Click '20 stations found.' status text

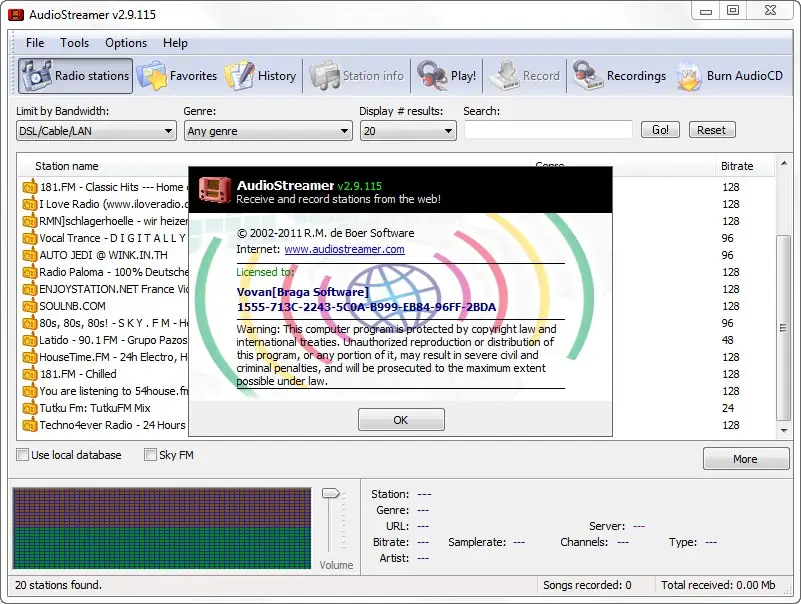[x=58, y=585]
